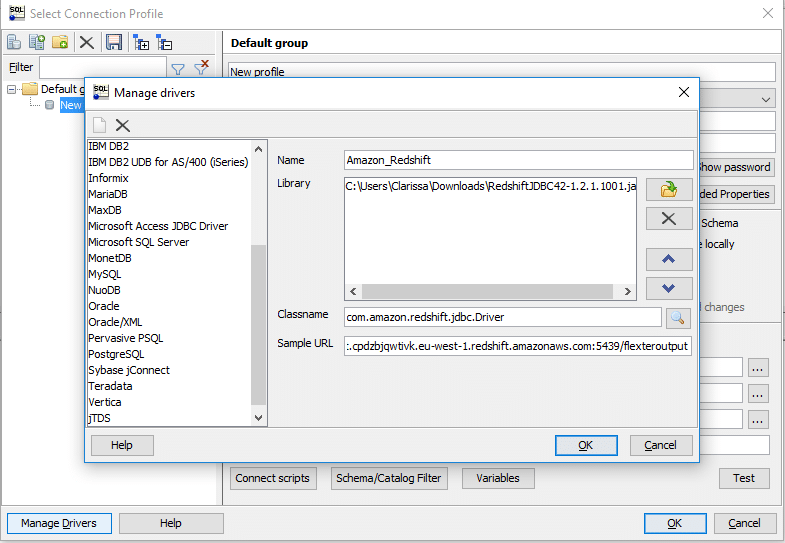This screenshot has height=543, width=785.
Task: Apply filter funnel icon
Action: tap(178, 68)
